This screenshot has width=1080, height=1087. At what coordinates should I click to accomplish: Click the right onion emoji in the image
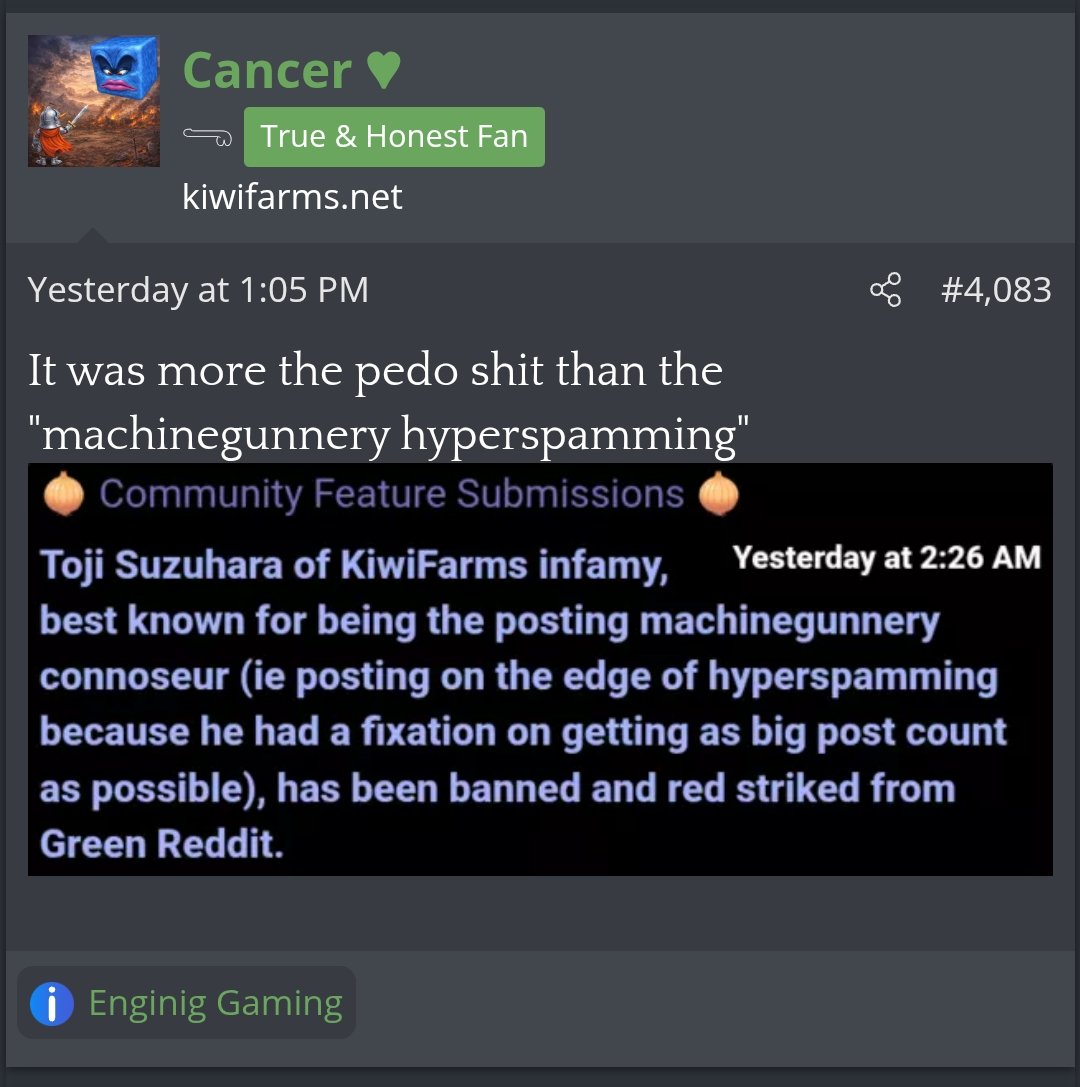point(719,494)
